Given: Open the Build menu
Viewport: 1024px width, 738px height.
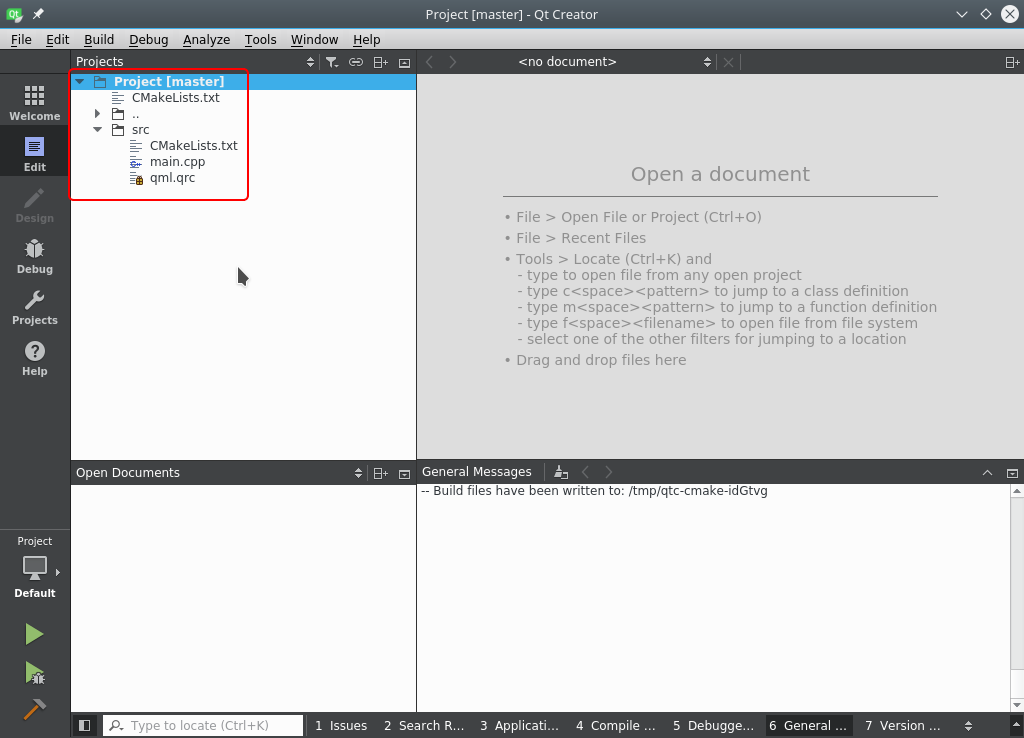Looking at the screenshot, I should pyautogui.click(x=99, y=39).
